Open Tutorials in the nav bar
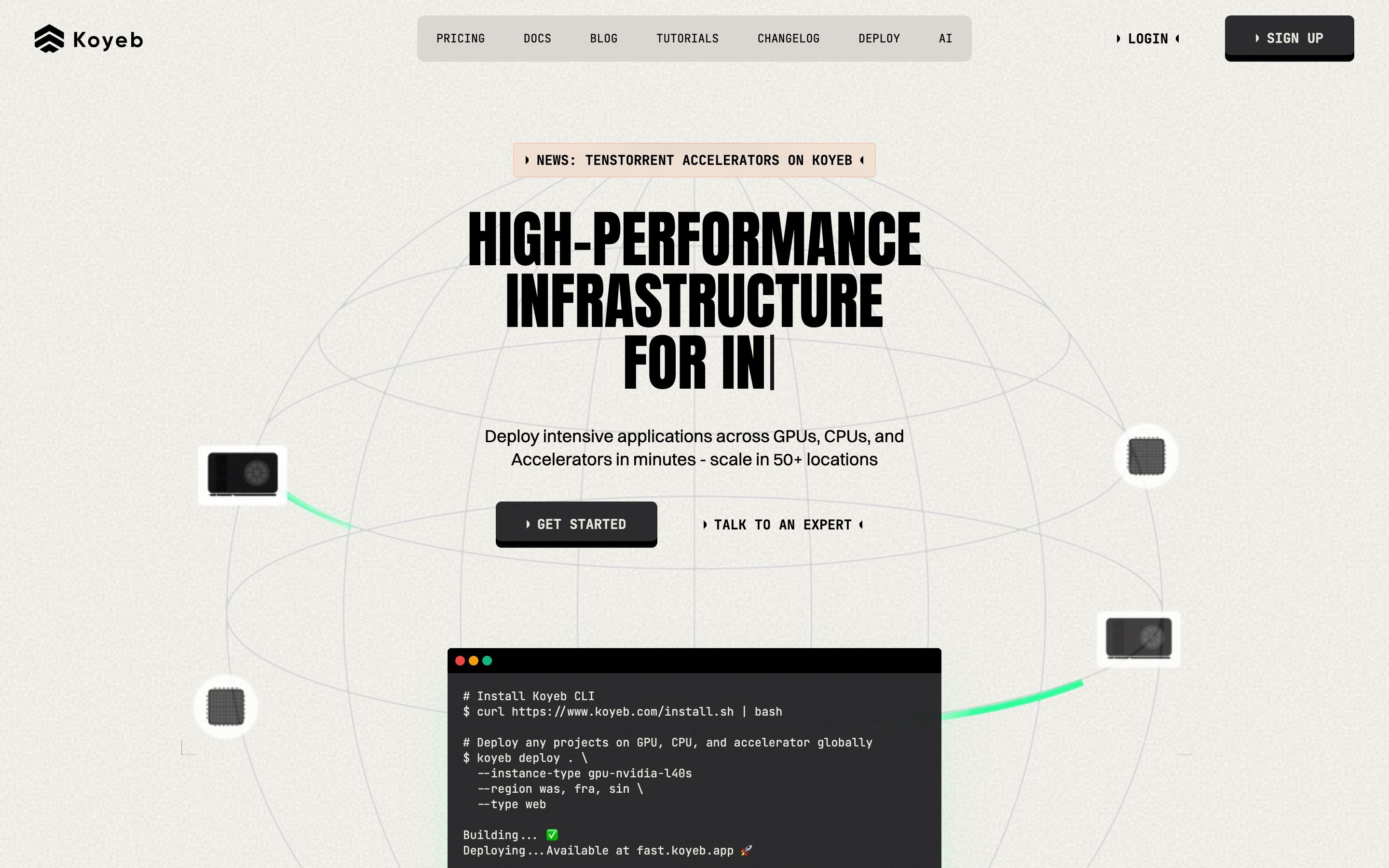This screenshot has height=868, width=1389. (x=687, y=39)
